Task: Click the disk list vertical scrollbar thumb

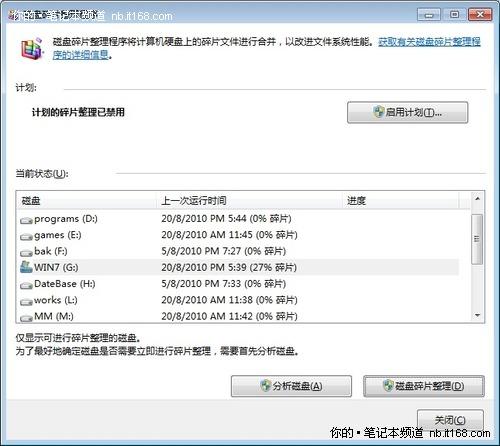Action: pos(477,239)
